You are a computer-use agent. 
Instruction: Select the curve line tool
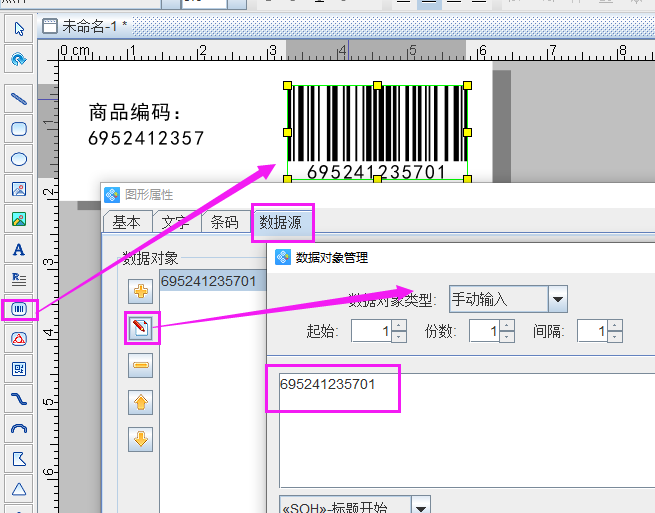coord(19,399)
